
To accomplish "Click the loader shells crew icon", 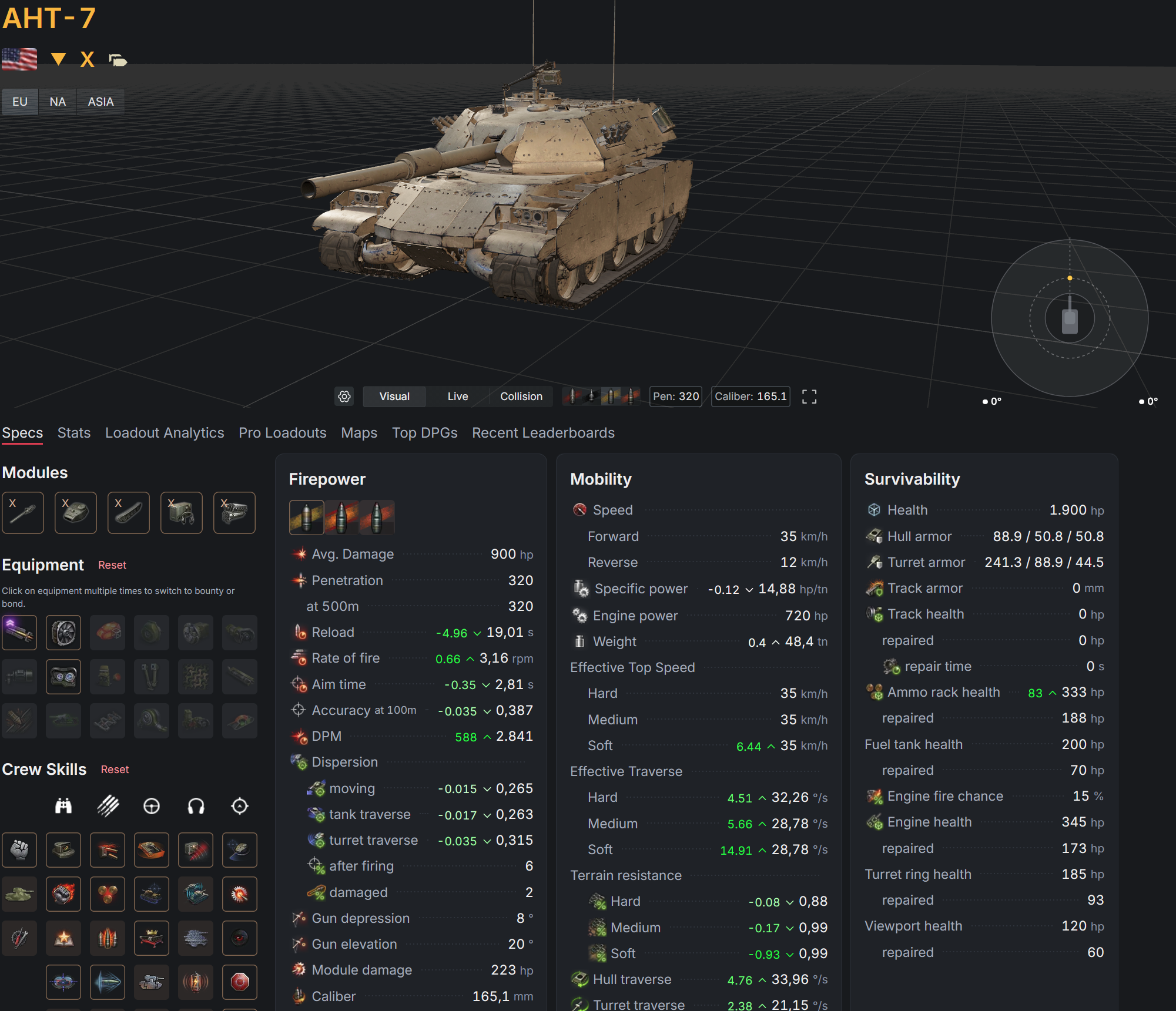I will point(108,806).
